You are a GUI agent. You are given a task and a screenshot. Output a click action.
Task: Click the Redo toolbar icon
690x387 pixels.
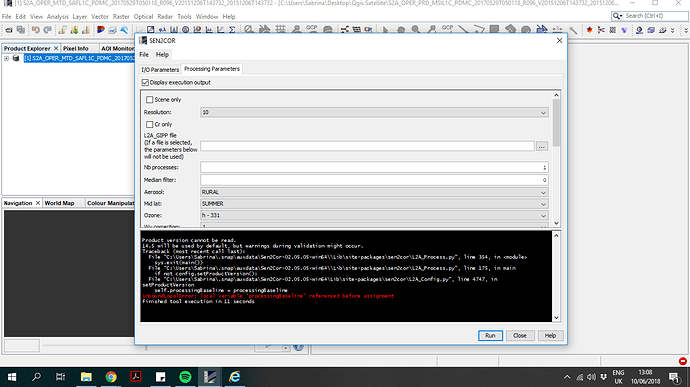click(x=48, y=30)
